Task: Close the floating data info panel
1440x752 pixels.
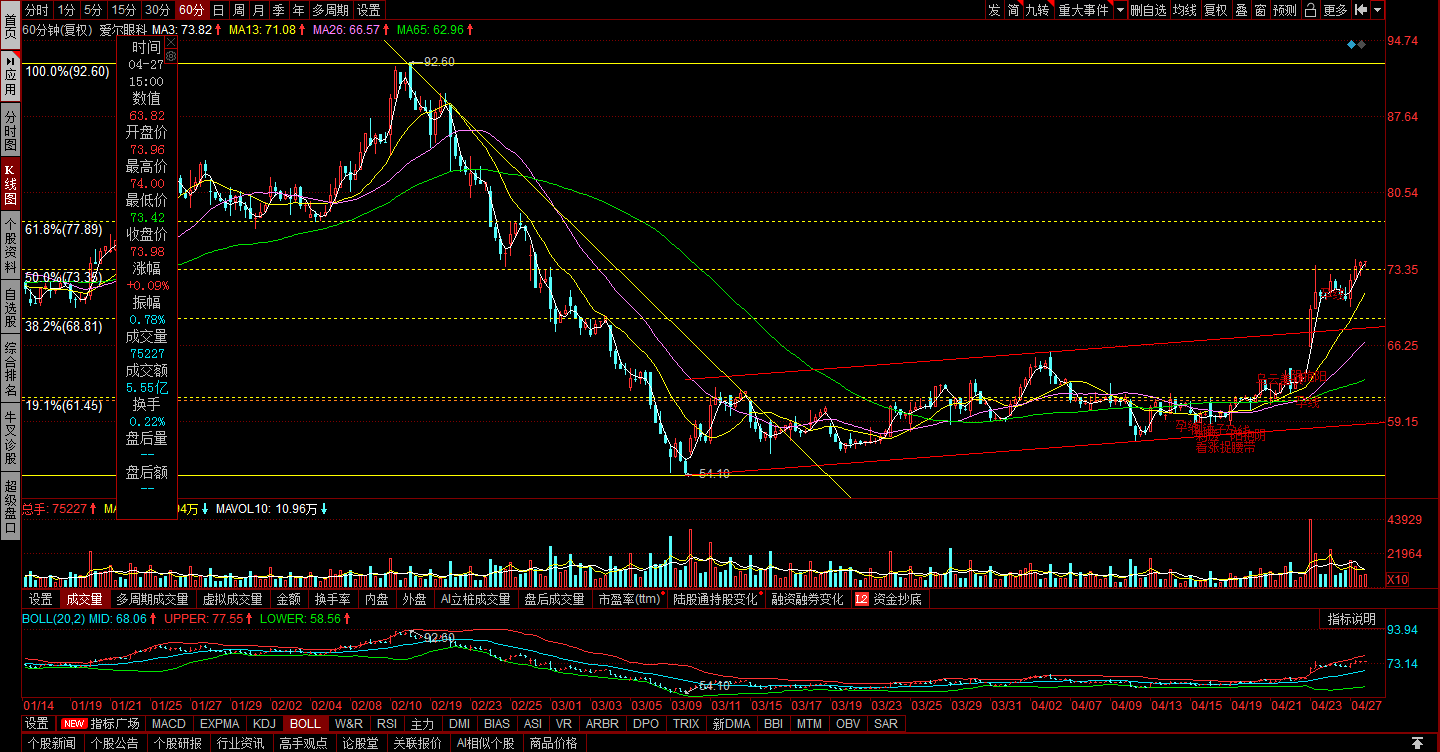Action: [x=171, y=43]
